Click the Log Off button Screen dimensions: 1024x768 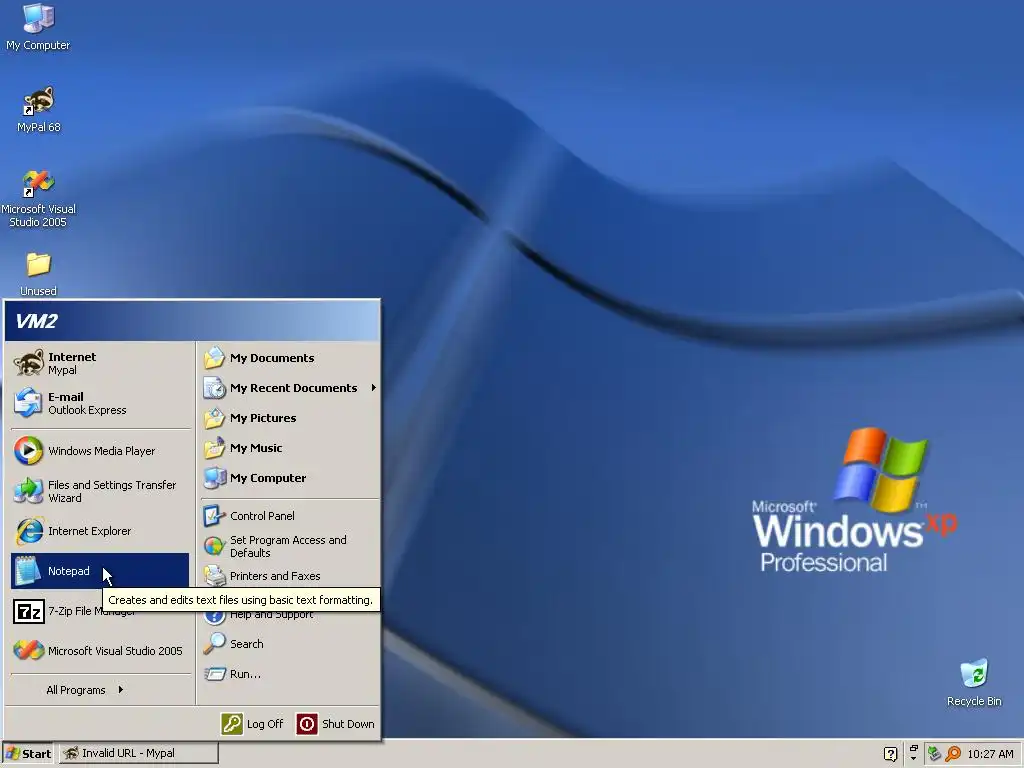point(252,724)
